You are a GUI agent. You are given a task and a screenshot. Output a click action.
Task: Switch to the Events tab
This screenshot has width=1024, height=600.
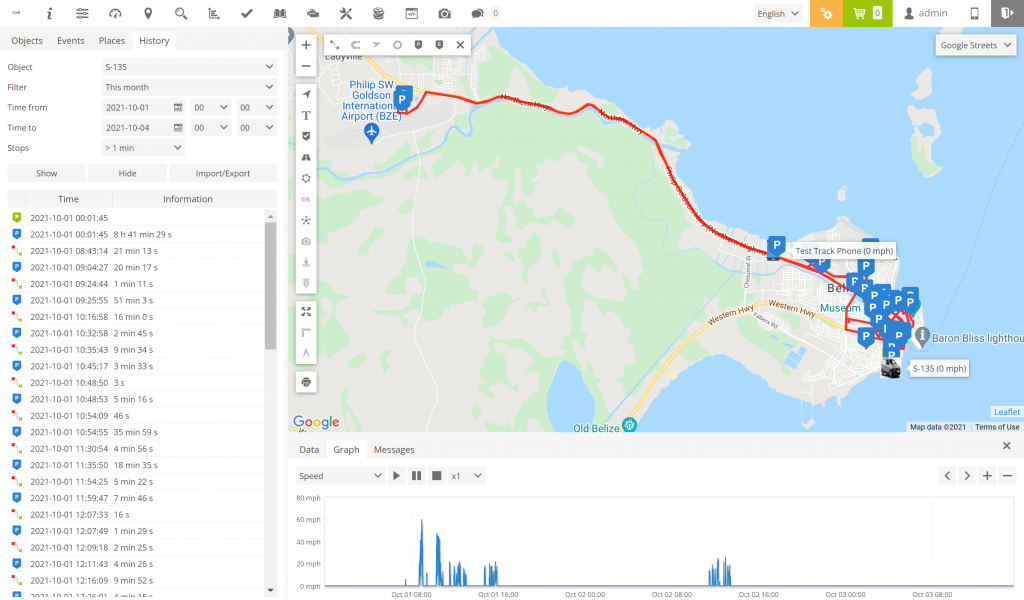(71, 40)
